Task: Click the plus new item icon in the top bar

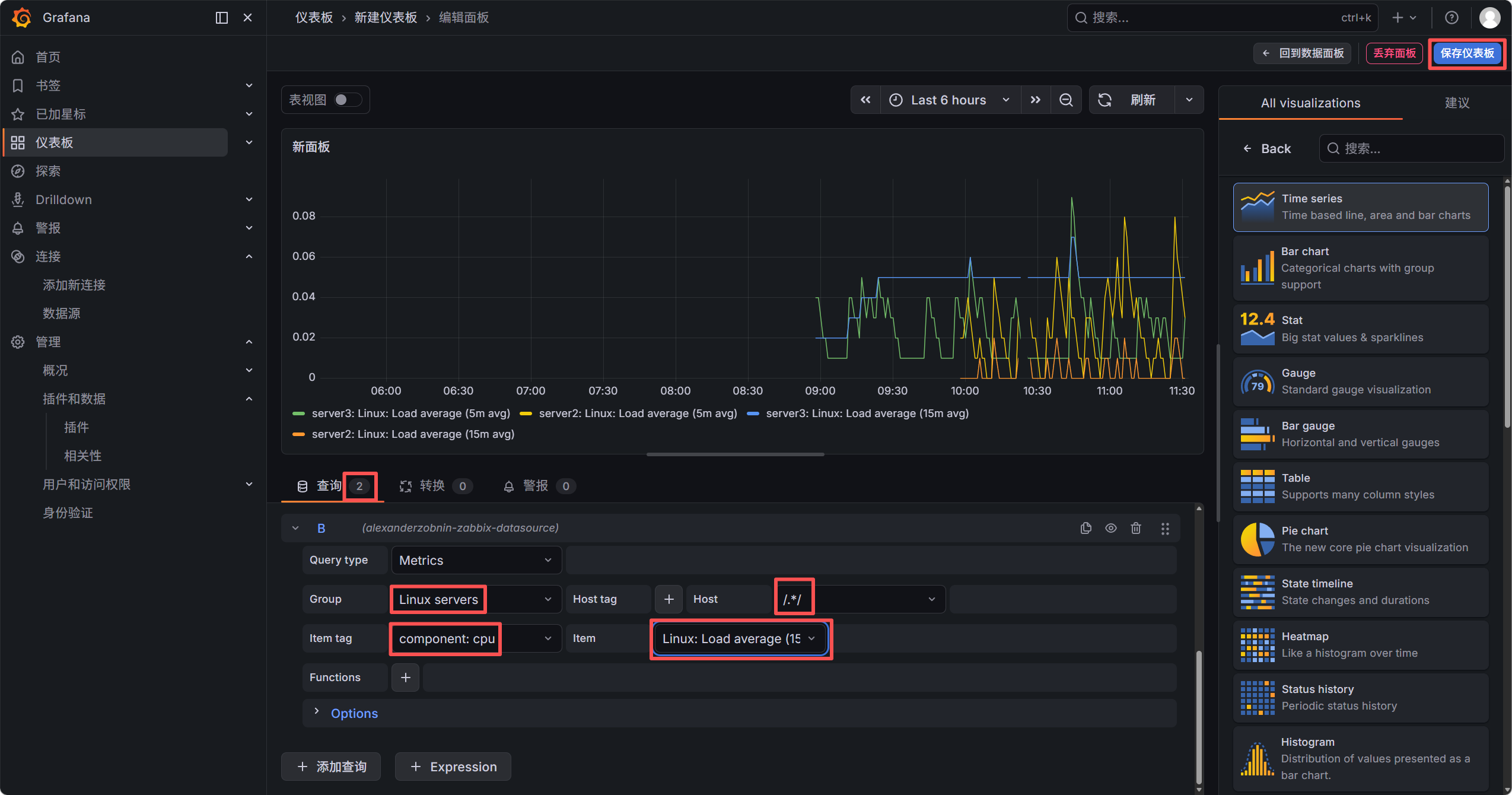Action: [1403, 18]
